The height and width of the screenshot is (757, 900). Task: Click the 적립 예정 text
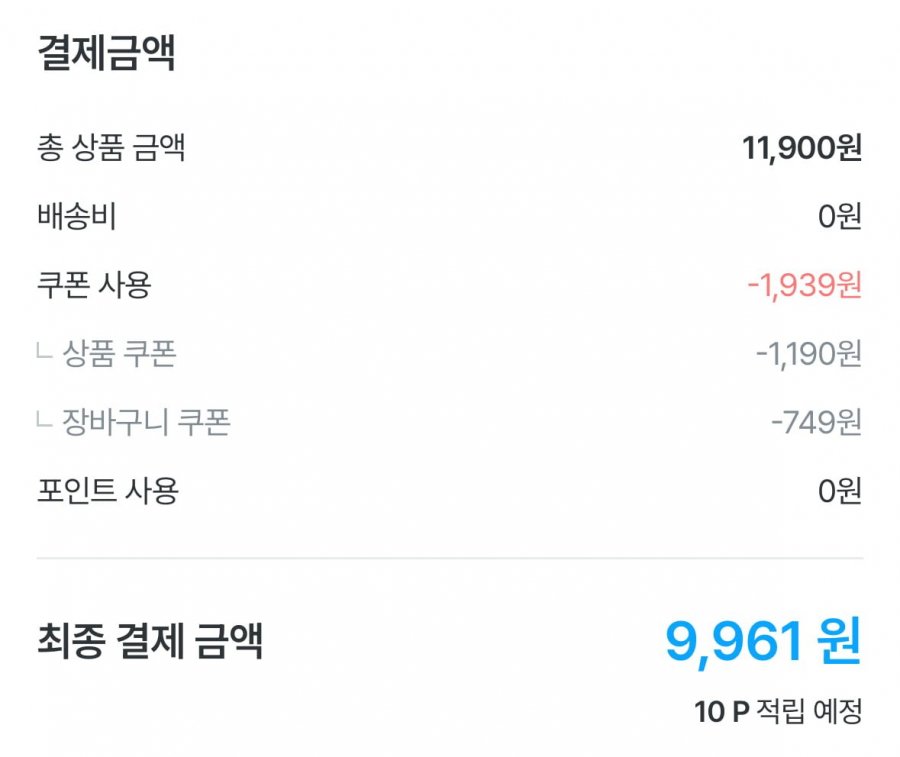tap(811, 712)
